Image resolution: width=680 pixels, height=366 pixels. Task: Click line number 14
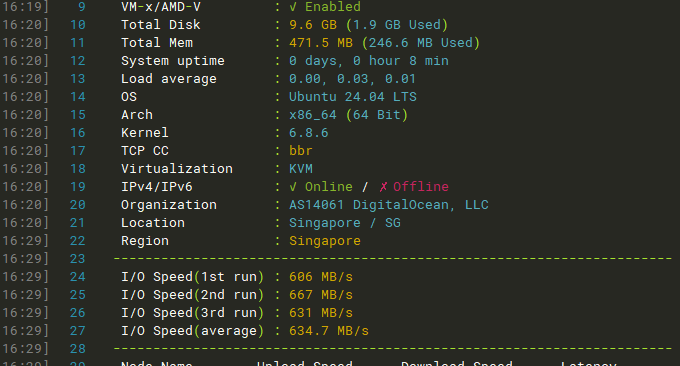point(78,97)
